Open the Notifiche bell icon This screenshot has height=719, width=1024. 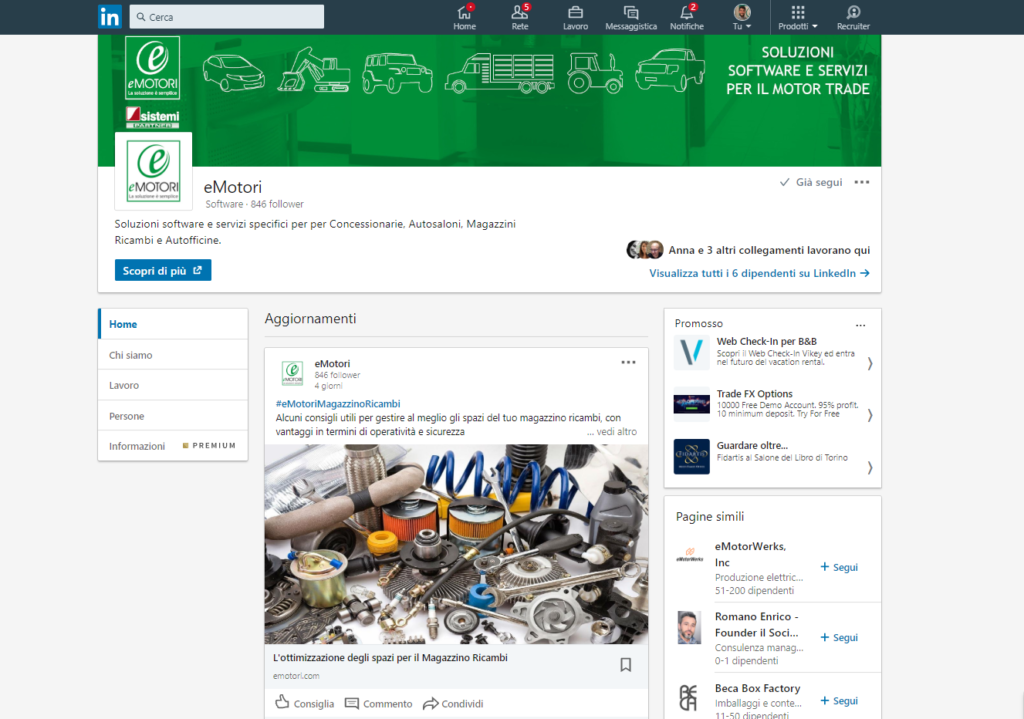687,17
